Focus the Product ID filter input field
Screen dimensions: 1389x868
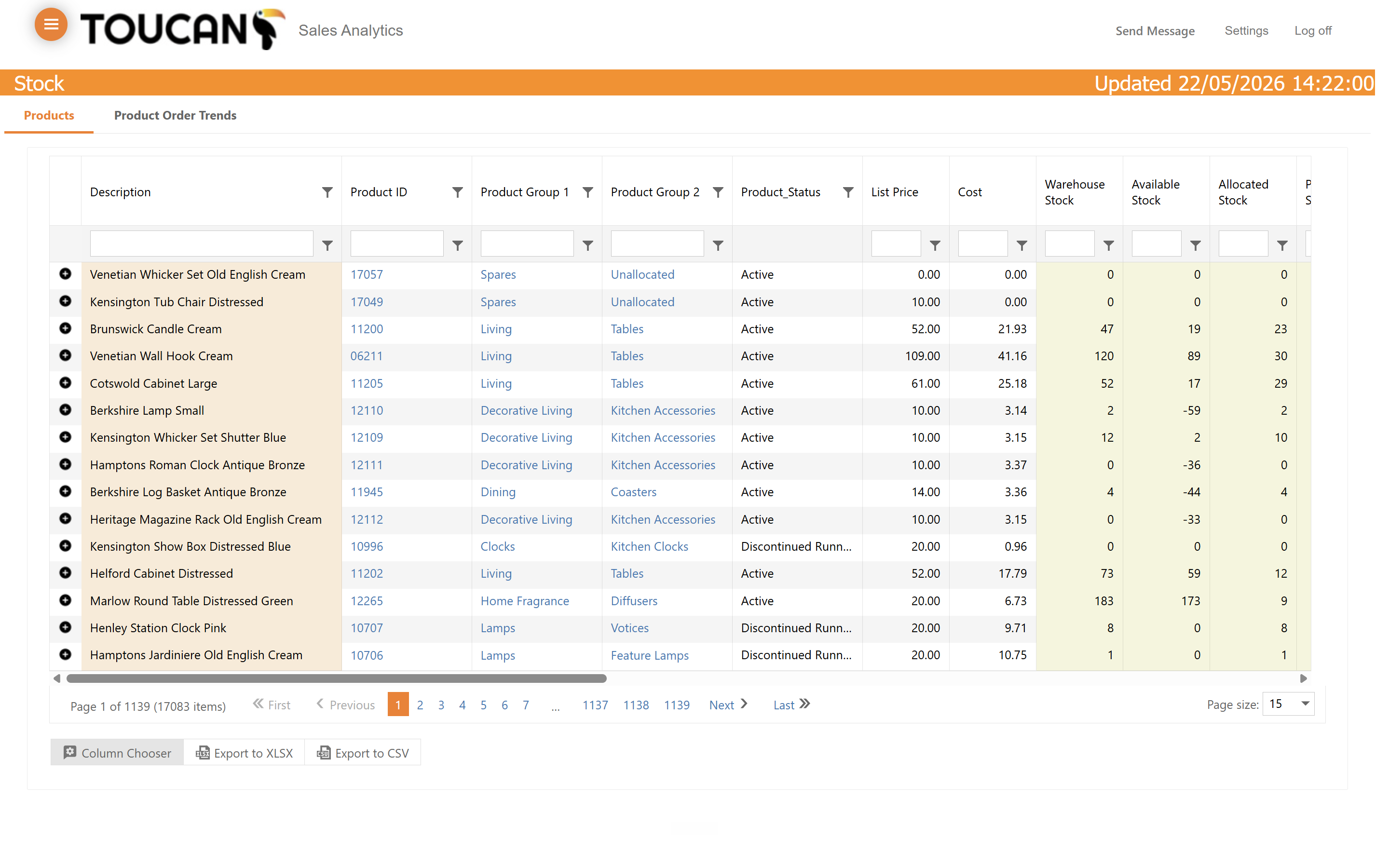point(396,244)
